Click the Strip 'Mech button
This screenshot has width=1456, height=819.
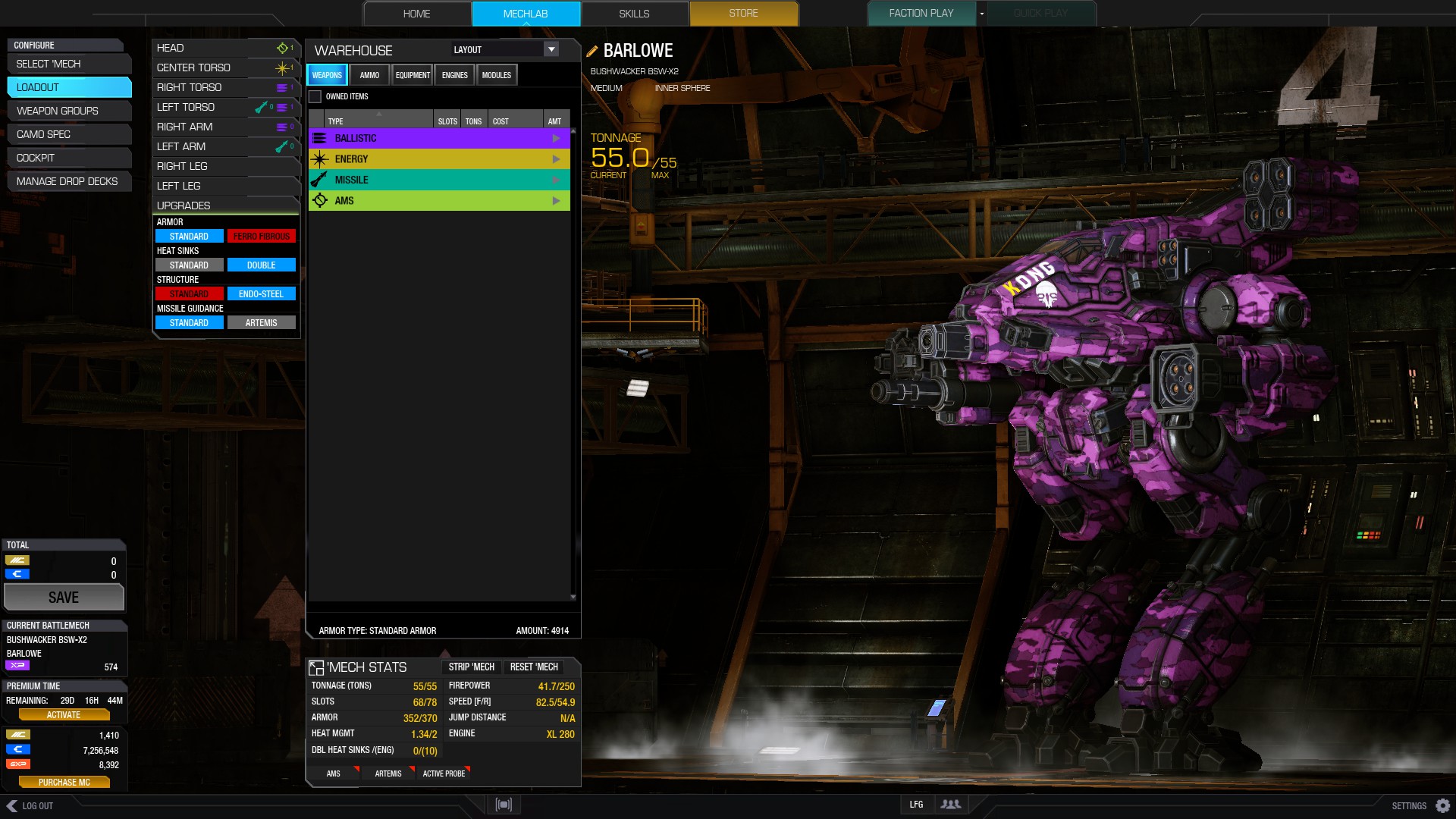471,667
